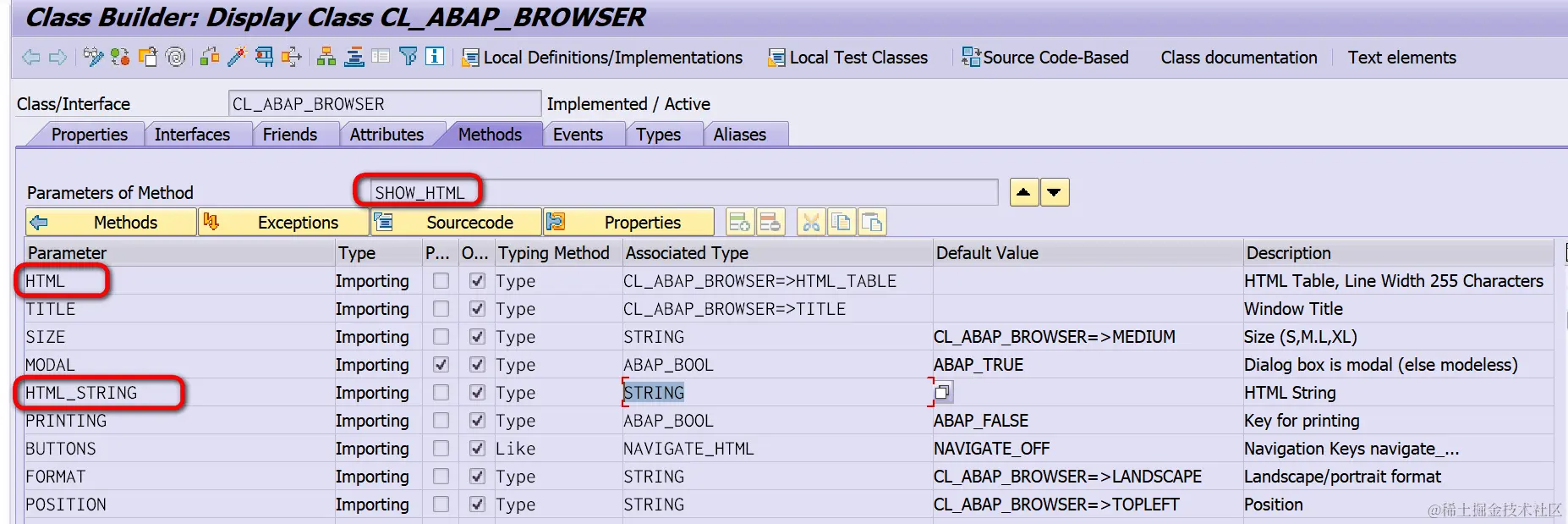Switch to the Events tab

point(578,134)
